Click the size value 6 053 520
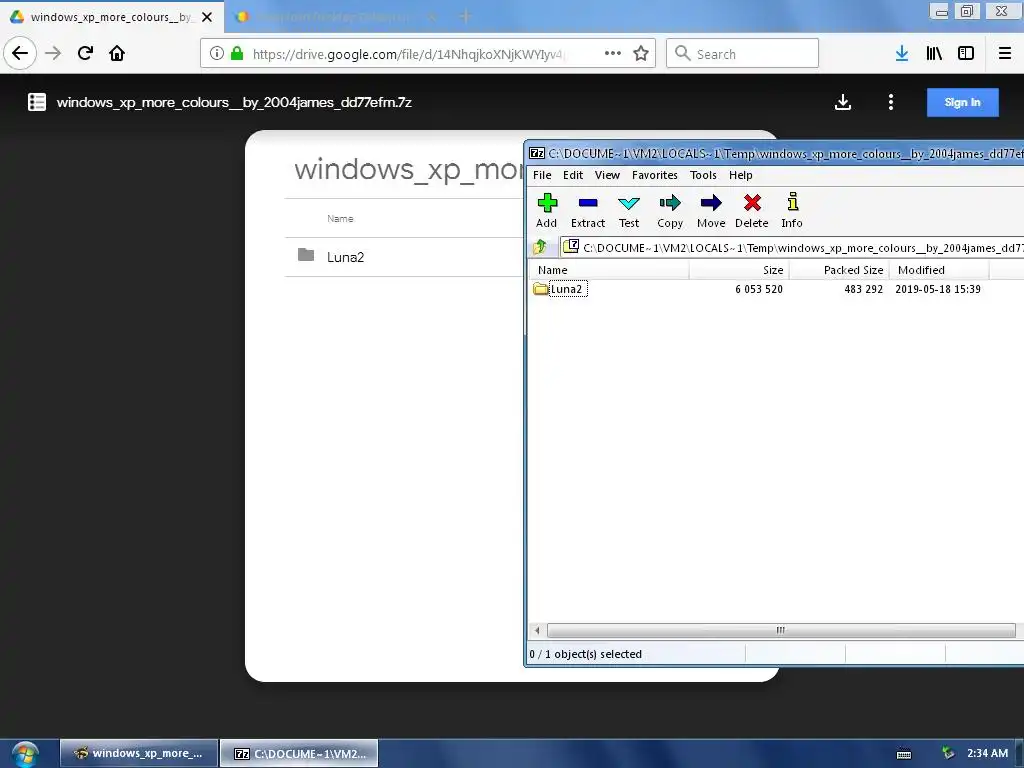This screenshot has width=1024, height=768. pos(759,289)
